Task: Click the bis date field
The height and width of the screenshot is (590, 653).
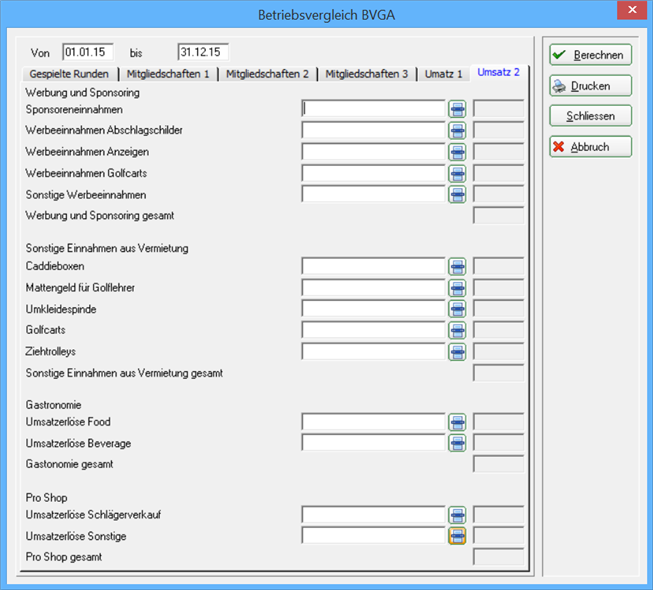Action: pyautogui.click(x=203, y=52)
